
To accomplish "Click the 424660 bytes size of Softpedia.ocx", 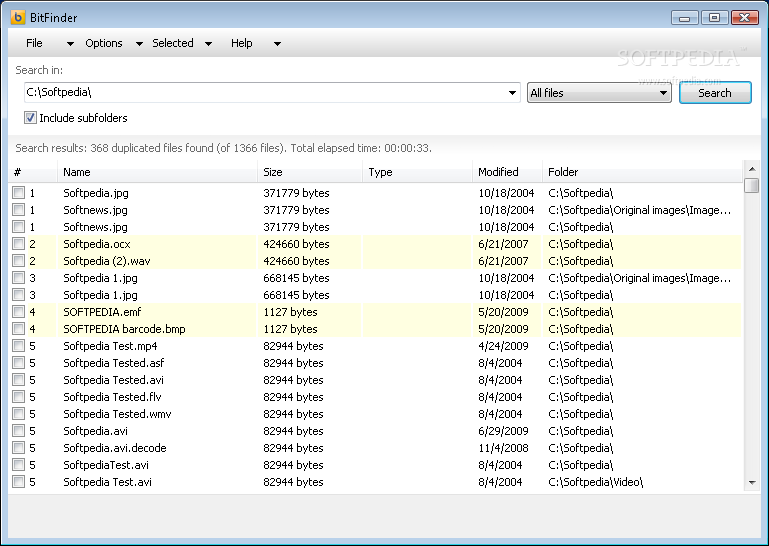I will [x=296, y=244].
